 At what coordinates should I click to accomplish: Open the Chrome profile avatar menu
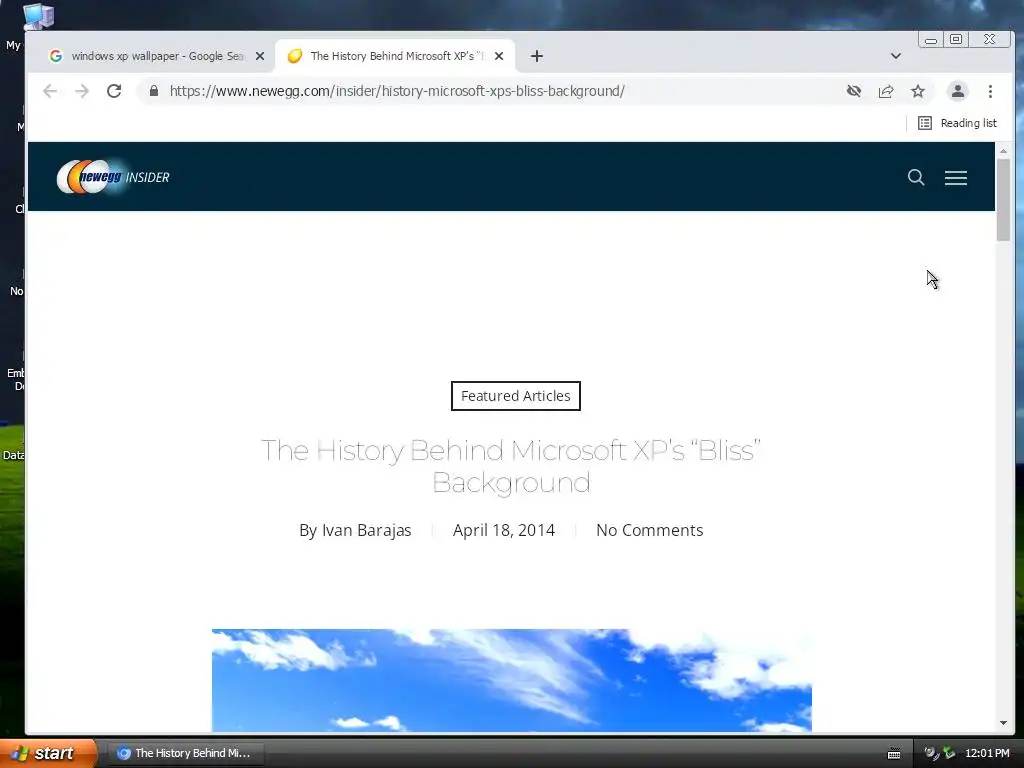[957, 91]
